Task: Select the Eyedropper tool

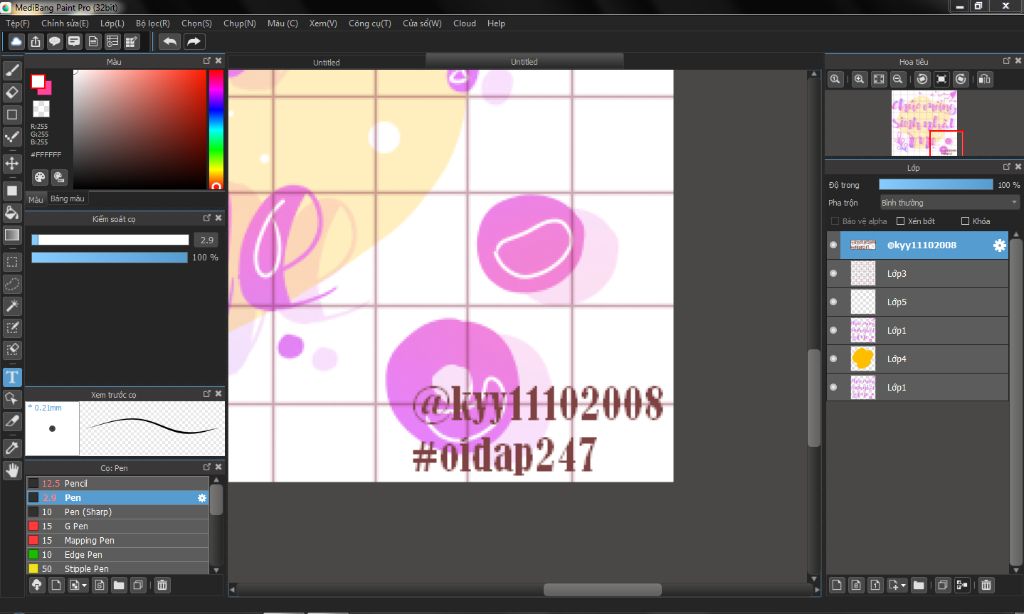Action: 12,448
